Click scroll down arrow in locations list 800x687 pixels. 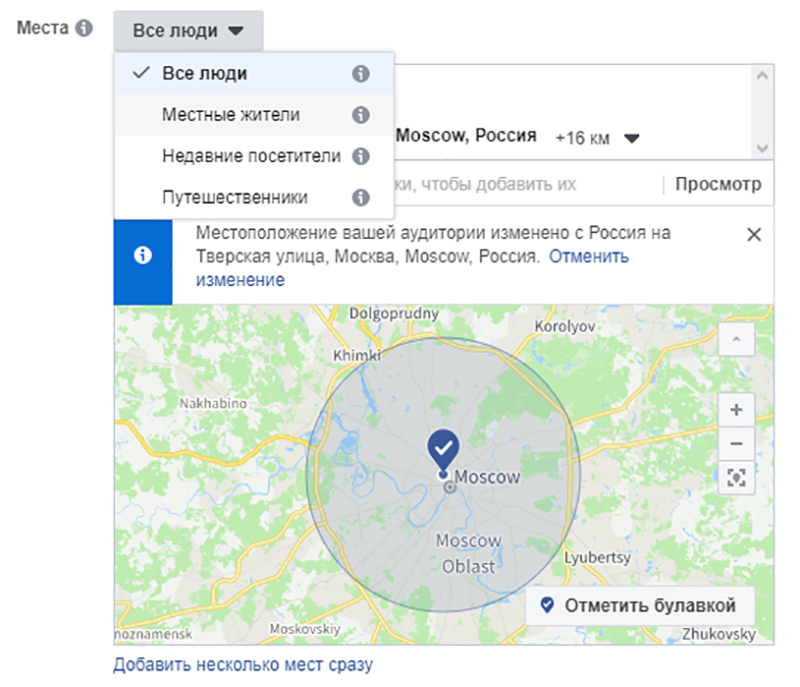click(x=762, y=148)
